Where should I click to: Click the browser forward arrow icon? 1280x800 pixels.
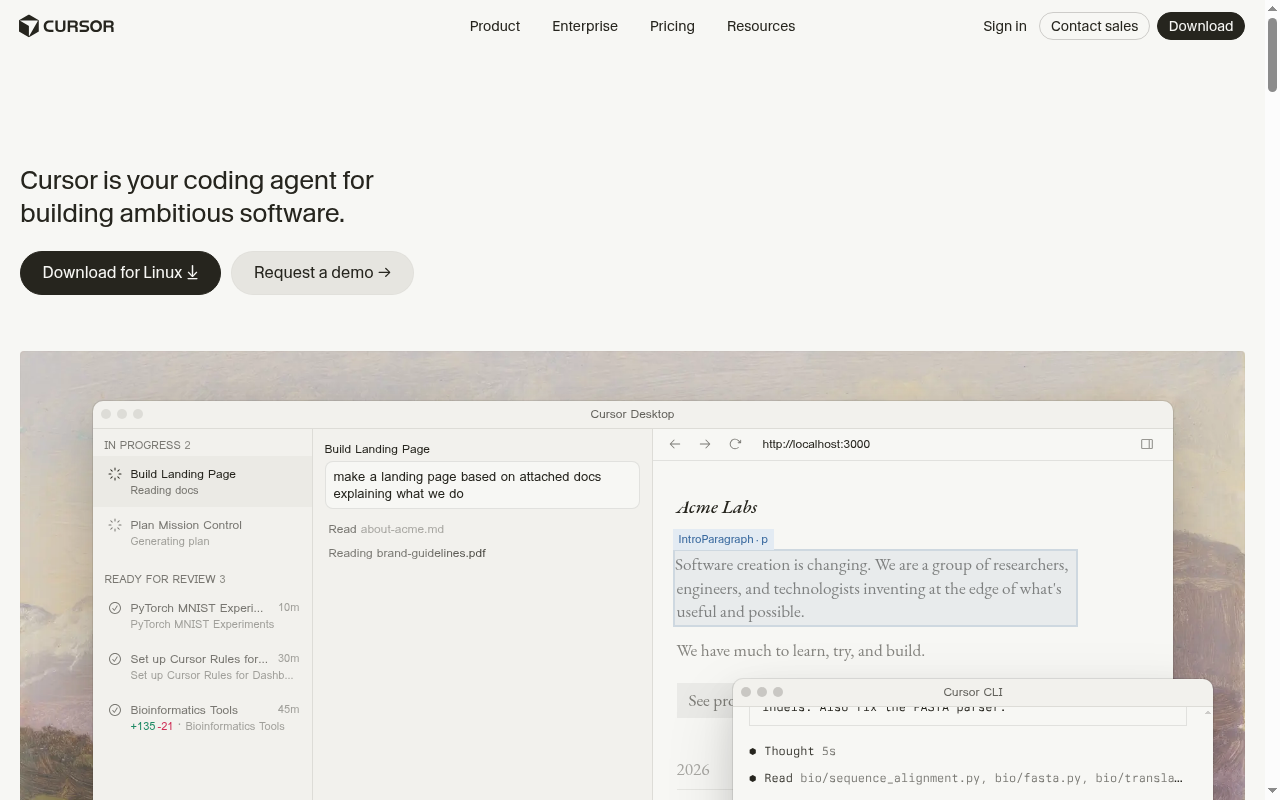point(705,444)
